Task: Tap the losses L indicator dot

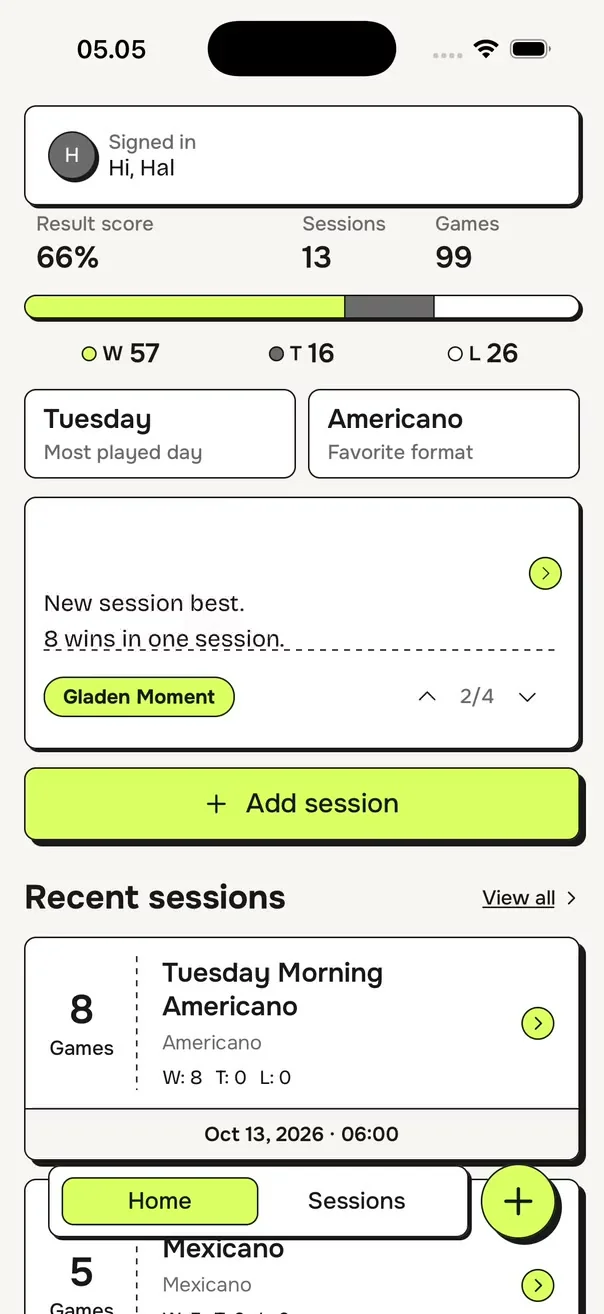Action: click(x=456, y=354)
